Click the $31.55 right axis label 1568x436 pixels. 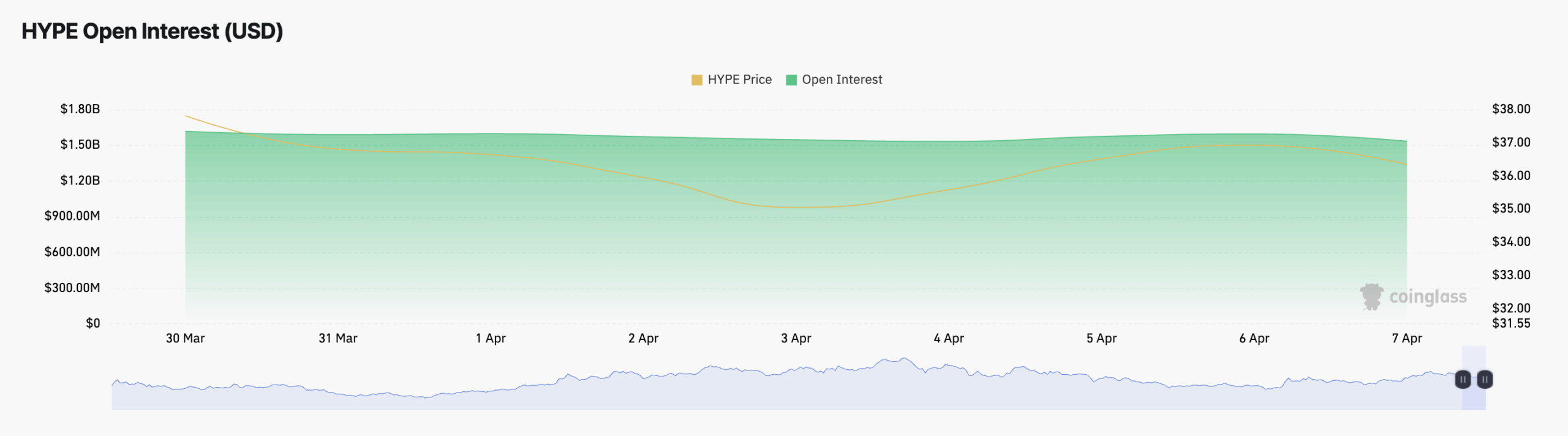pos(1511,323)
